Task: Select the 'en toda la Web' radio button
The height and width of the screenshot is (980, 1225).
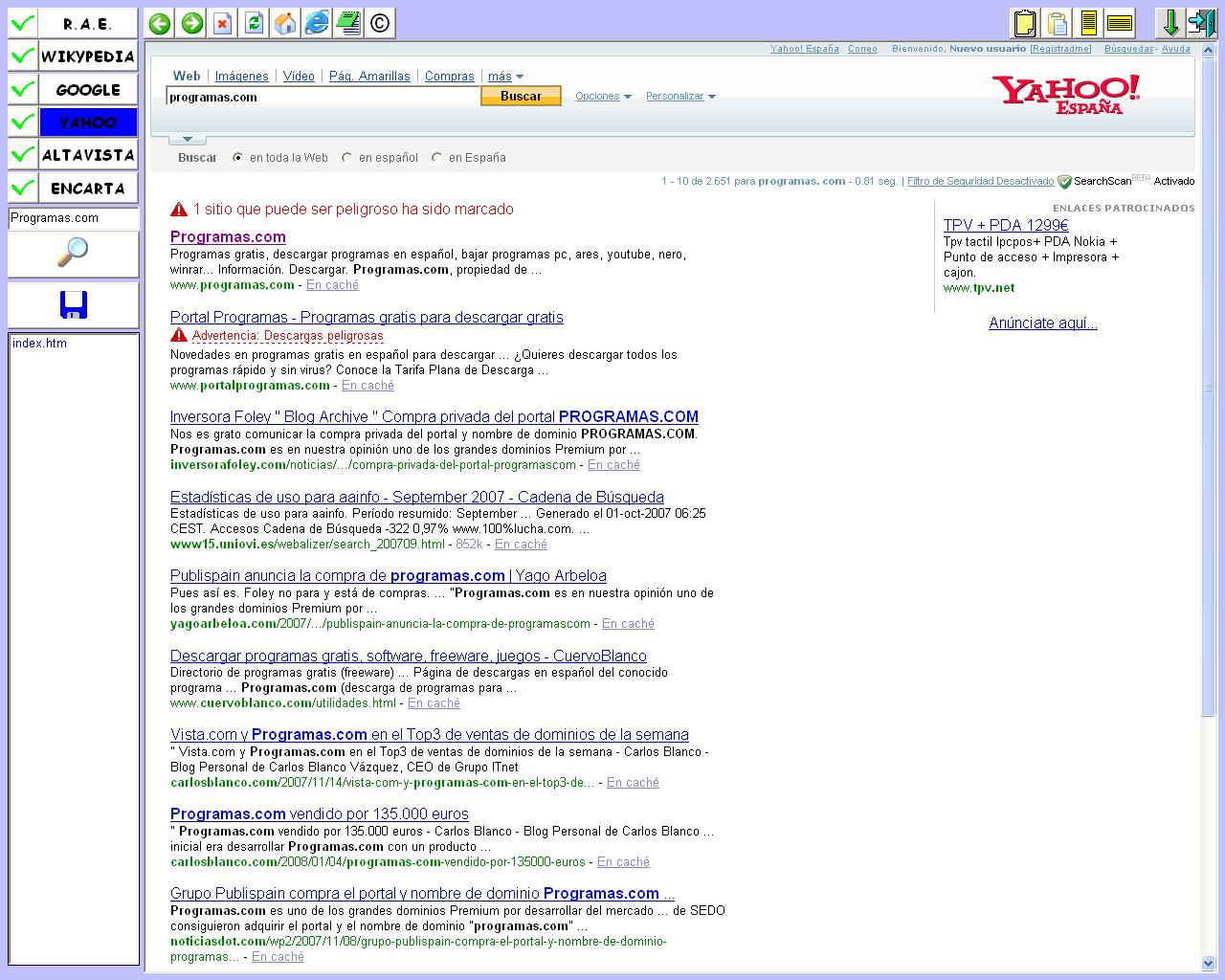Action: (237, 158)
